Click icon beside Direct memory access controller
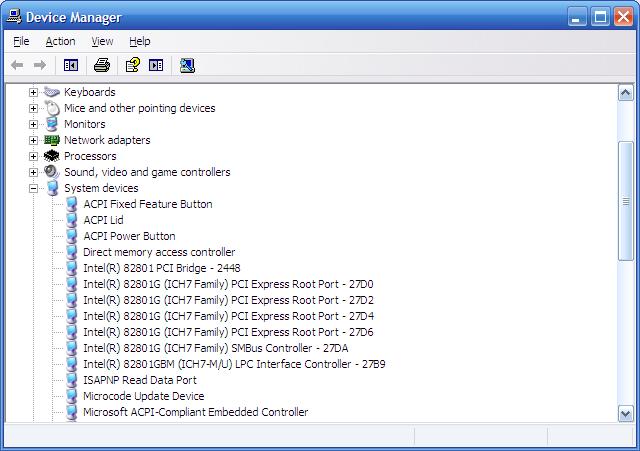640x451 pixels. [71, 252]
